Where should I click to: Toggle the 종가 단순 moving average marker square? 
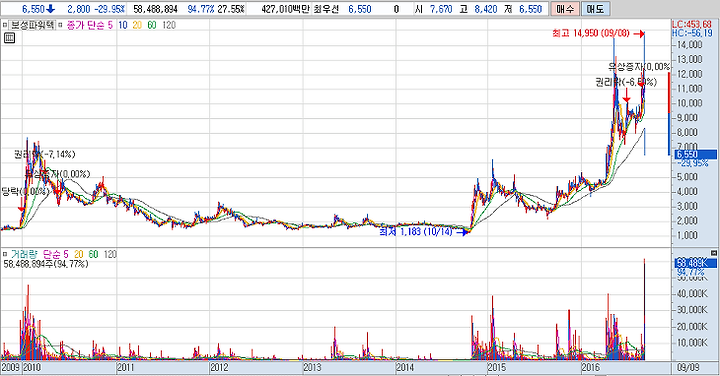(x=60, y=25)
